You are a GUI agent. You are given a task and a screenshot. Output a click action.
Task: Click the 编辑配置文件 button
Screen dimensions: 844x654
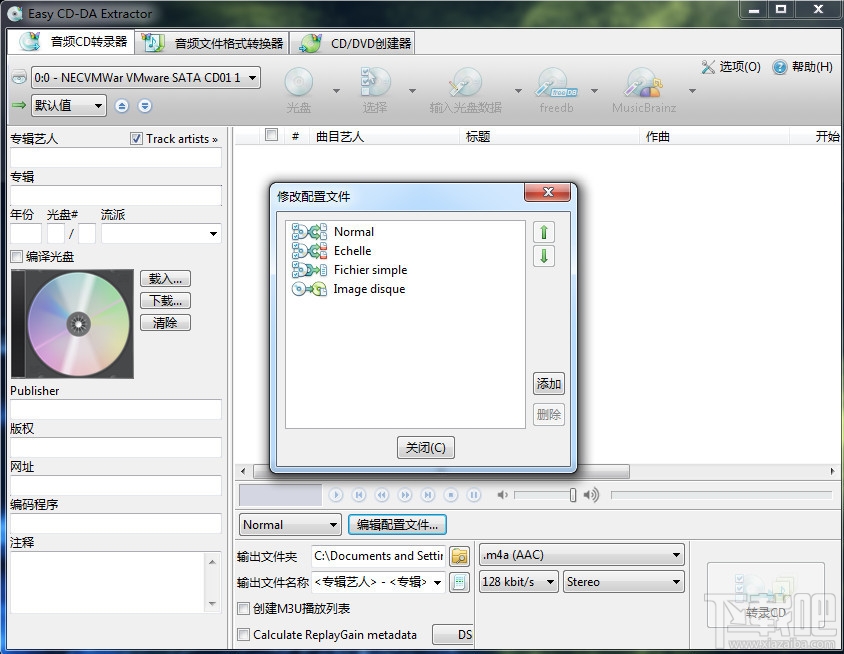click(398, 525)
